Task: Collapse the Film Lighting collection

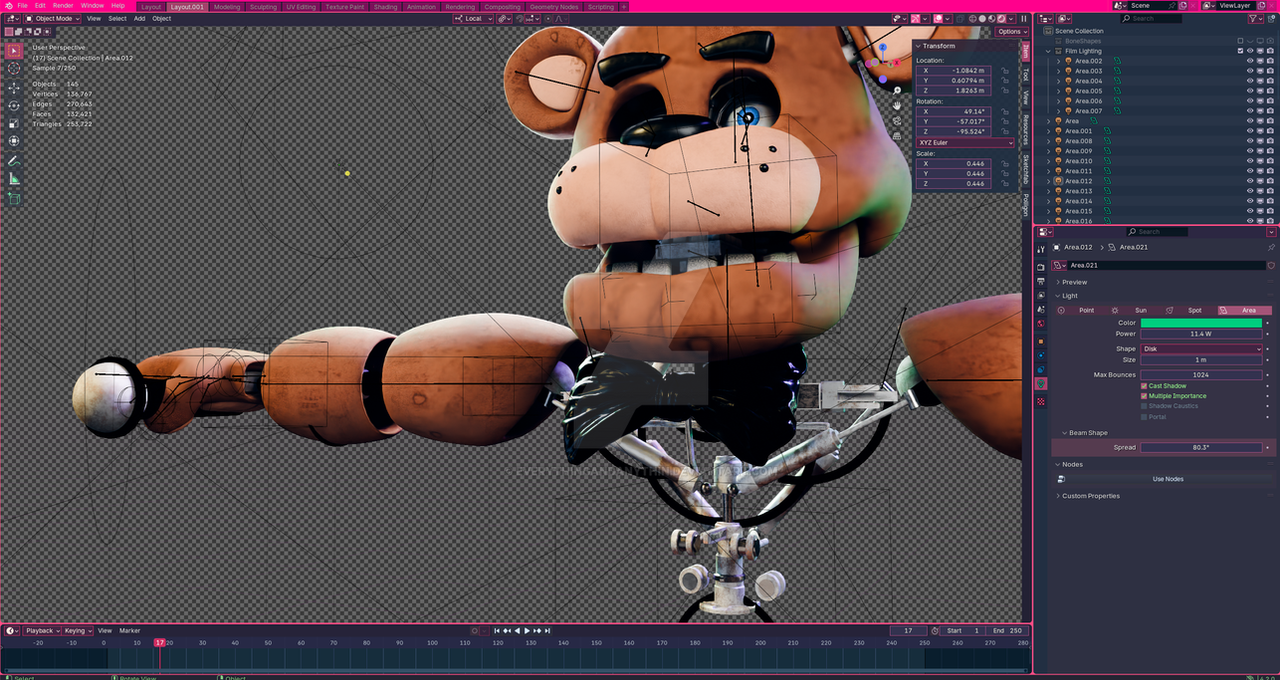Action: coord(1049,51)
